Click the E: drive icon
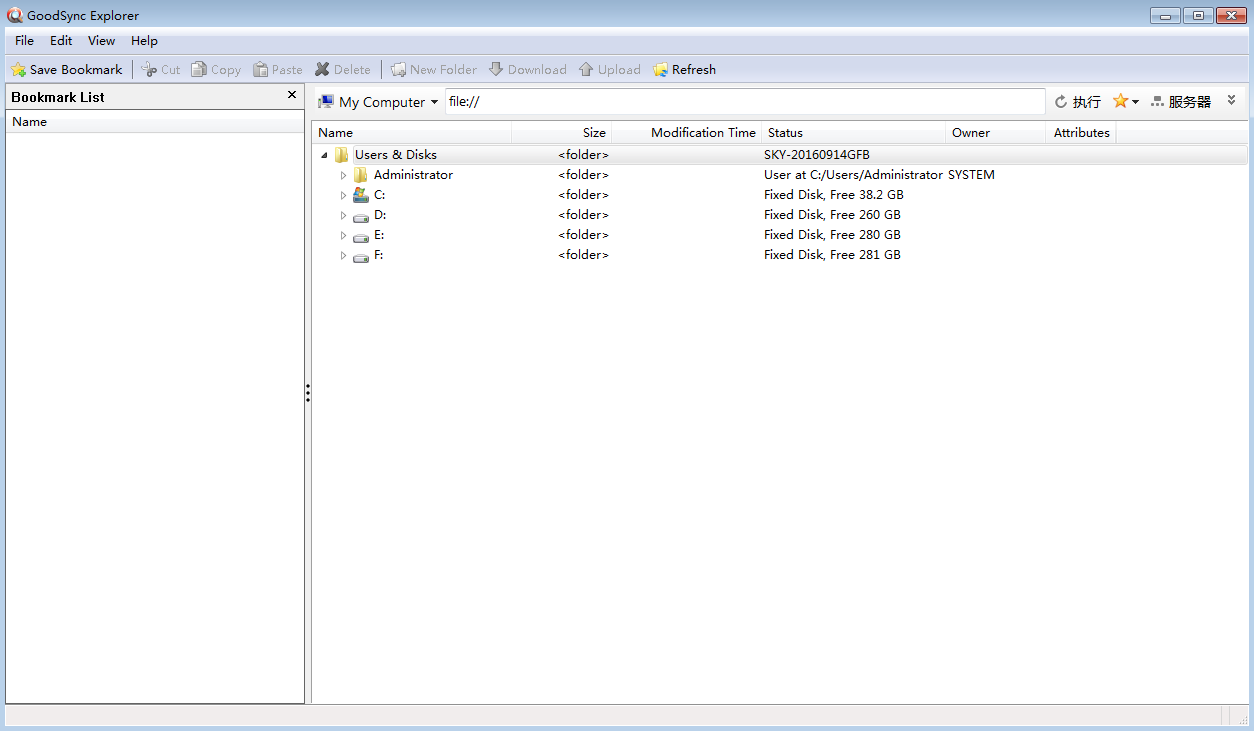The width and height of the screenshot is (1254, 731). click(x=361, y=236)
